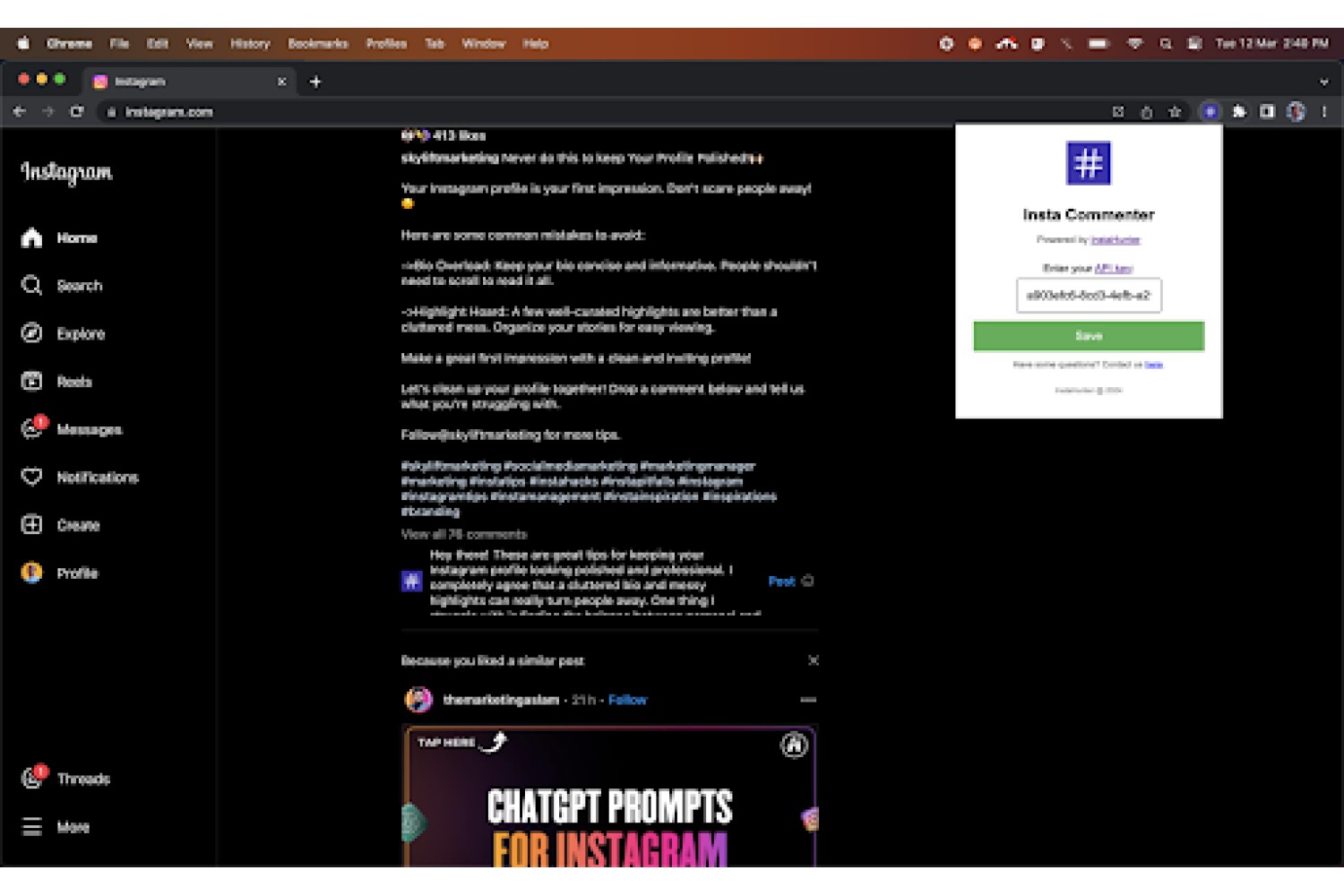Open the Profile avatar in the sidebar
This screenshot has height=896, width=1344.
[x=32, y=573]
